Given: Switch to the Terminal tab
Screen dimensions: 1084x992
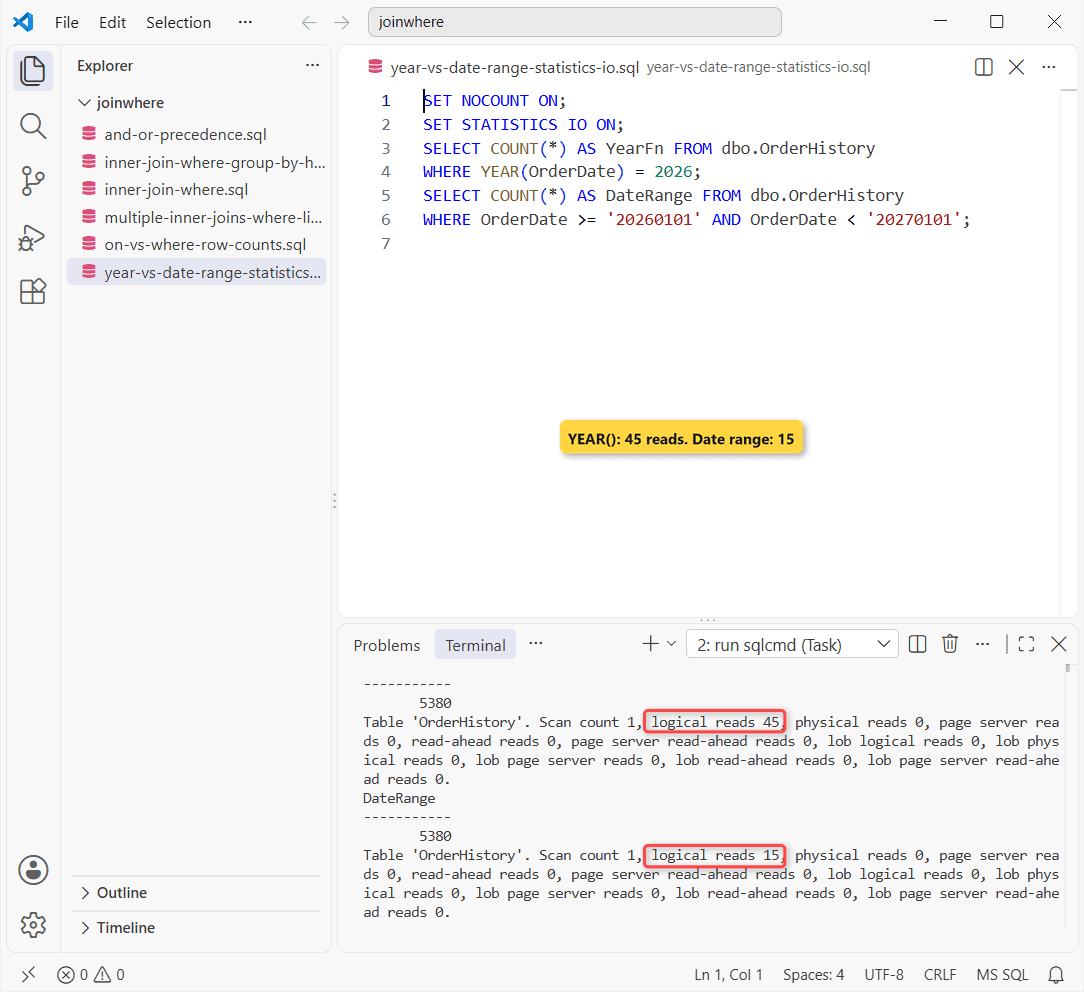Looking at the screenshot, I should [475, 645].
